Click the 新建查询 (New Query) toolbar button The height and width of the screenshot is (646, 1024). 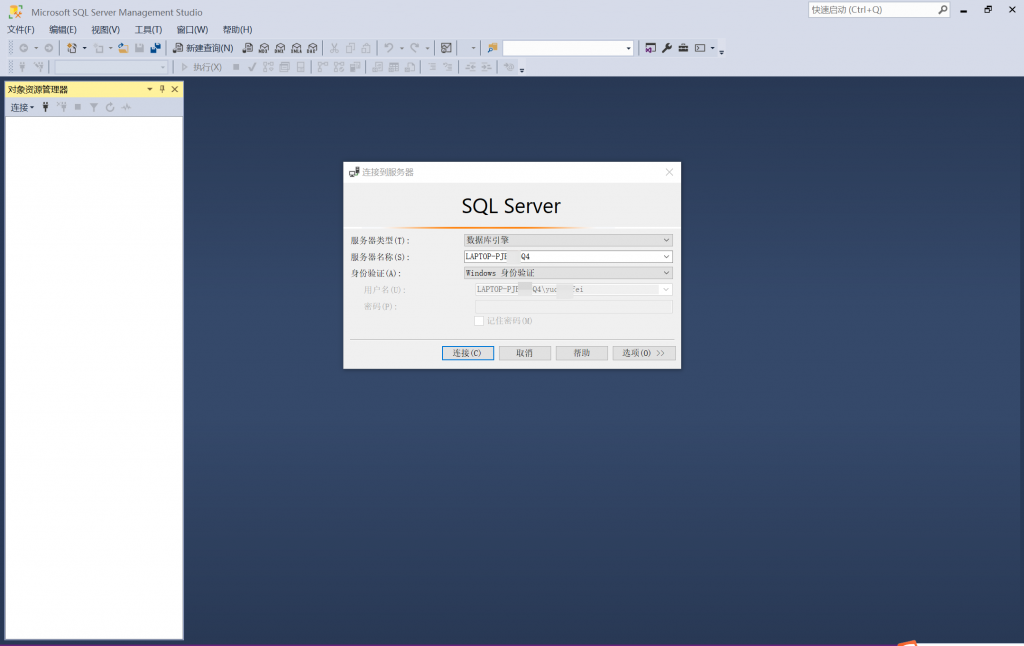tap(203, 48)
